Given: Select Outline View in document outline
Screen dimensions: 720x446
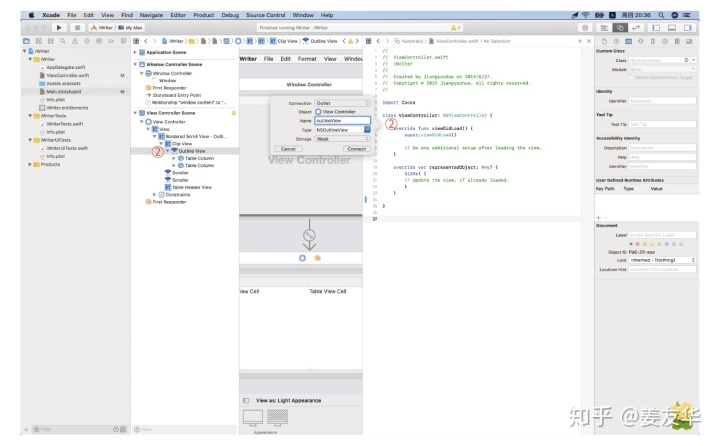Looking at the screenshot, I should pyautogui.click(x=191, y=151).
